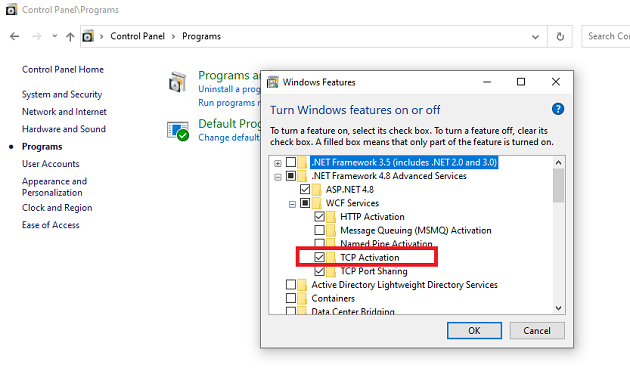Select .NET Framework 3.5 row text
The height and width of the screenshot is (371, 630).
coord(404,162)
